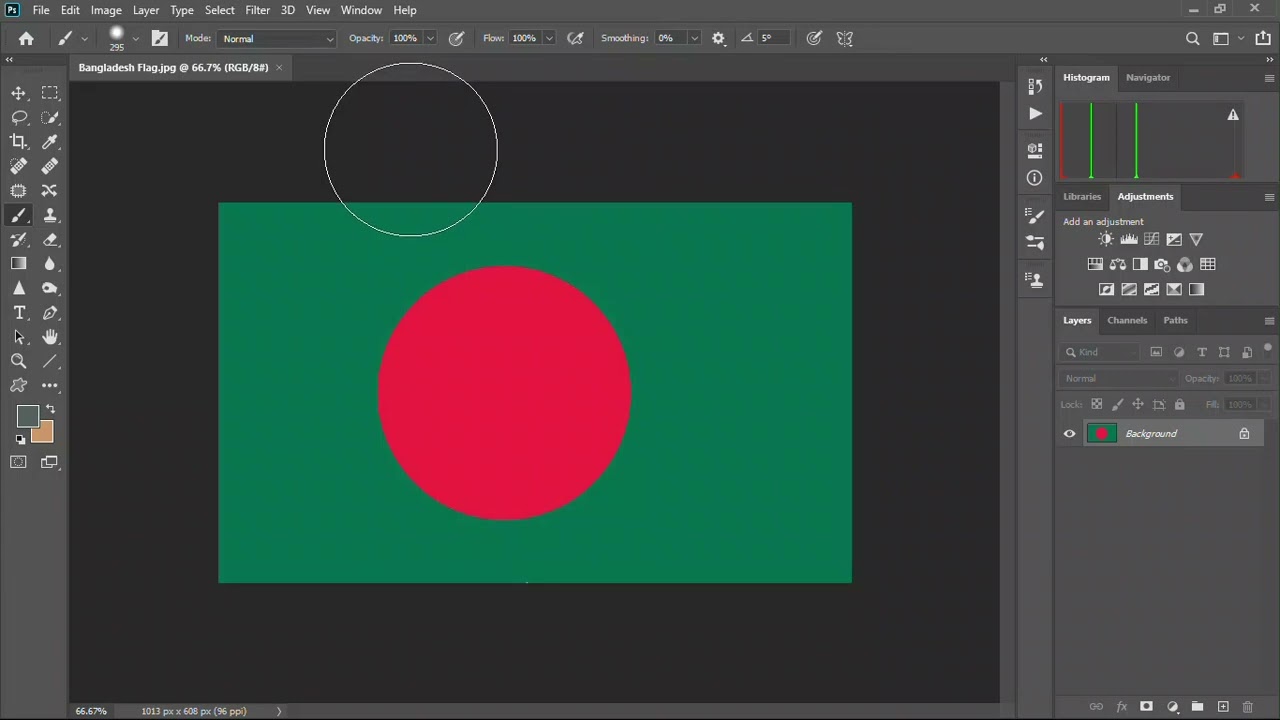Viewport: 1280px width, 720px height.
Task: Add a Brightness/Contrast adjustment
Action: click(x=1106, y=239)
